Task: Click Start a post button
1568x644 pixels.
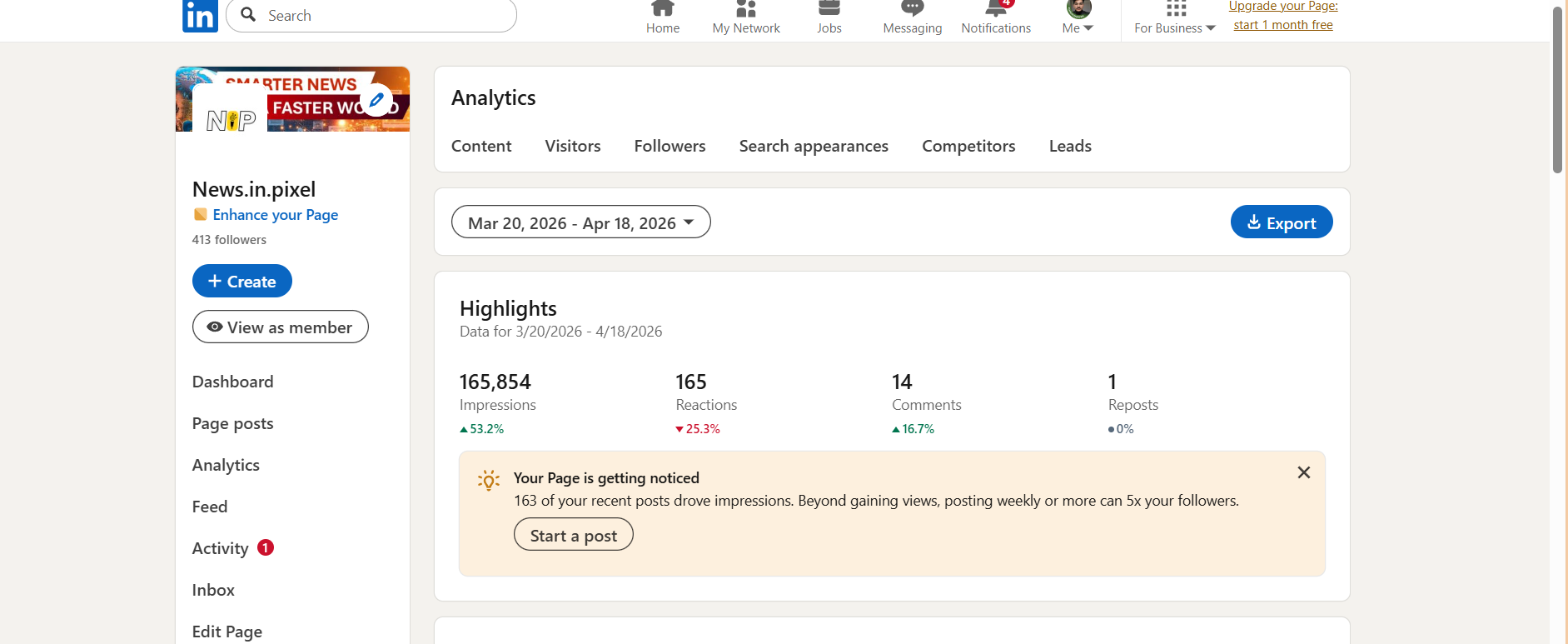Action: point(574,535)
